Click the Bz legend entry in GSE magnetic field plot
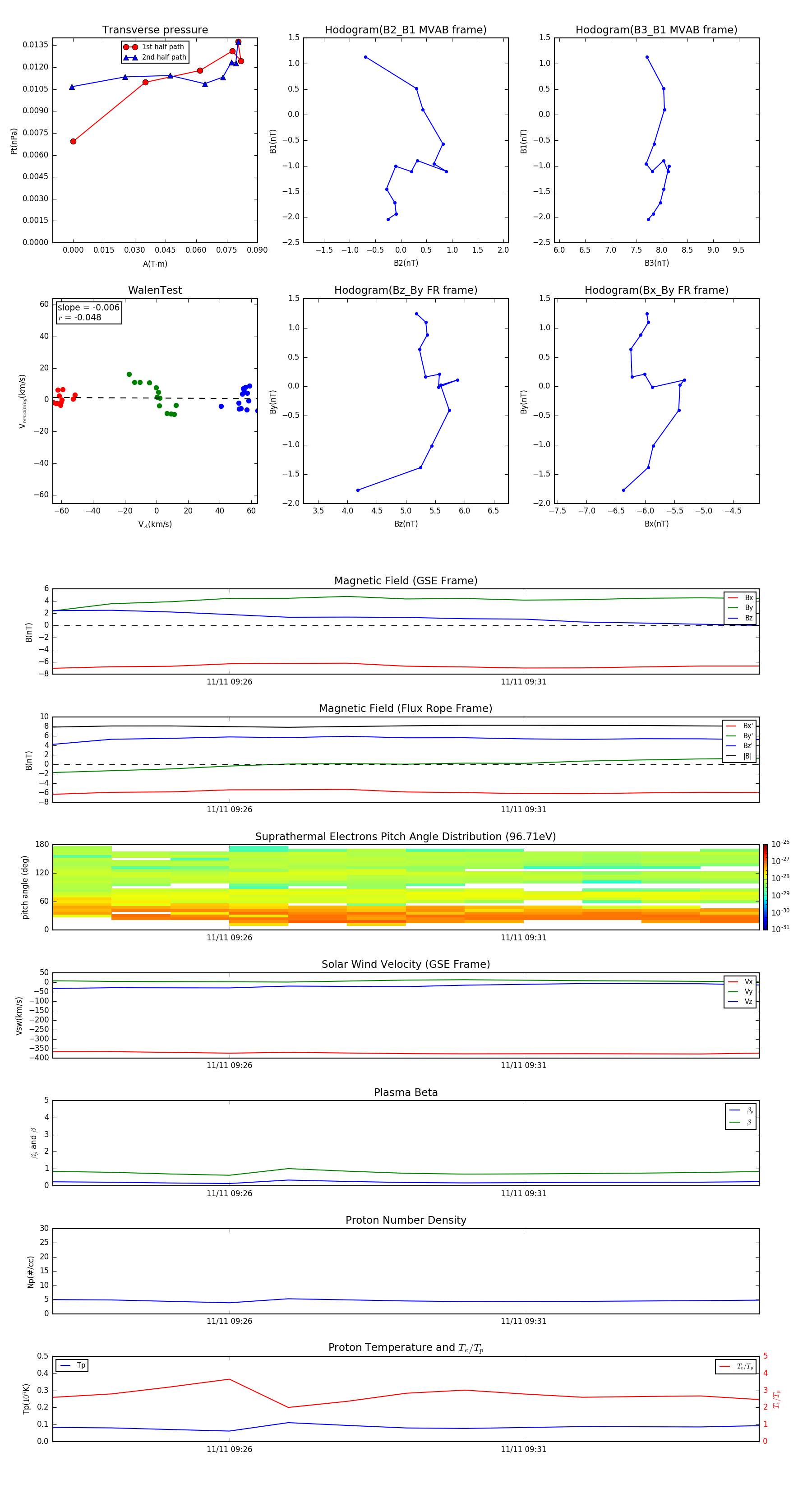The width and height of the screenshot is (812, 1489). (x=741, y=619)
